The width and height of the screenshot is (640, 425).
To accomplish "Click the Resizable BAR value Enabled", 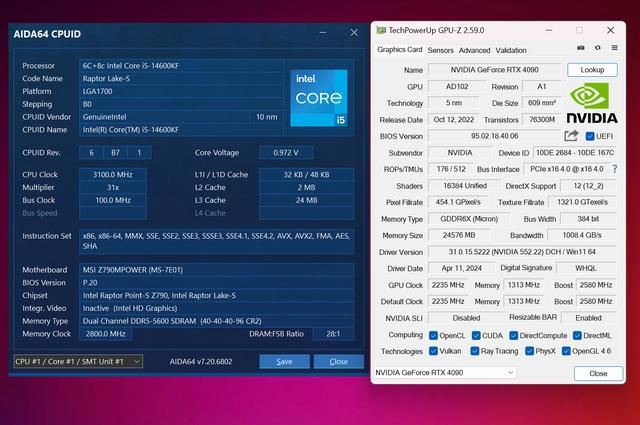I will (589, 318).
